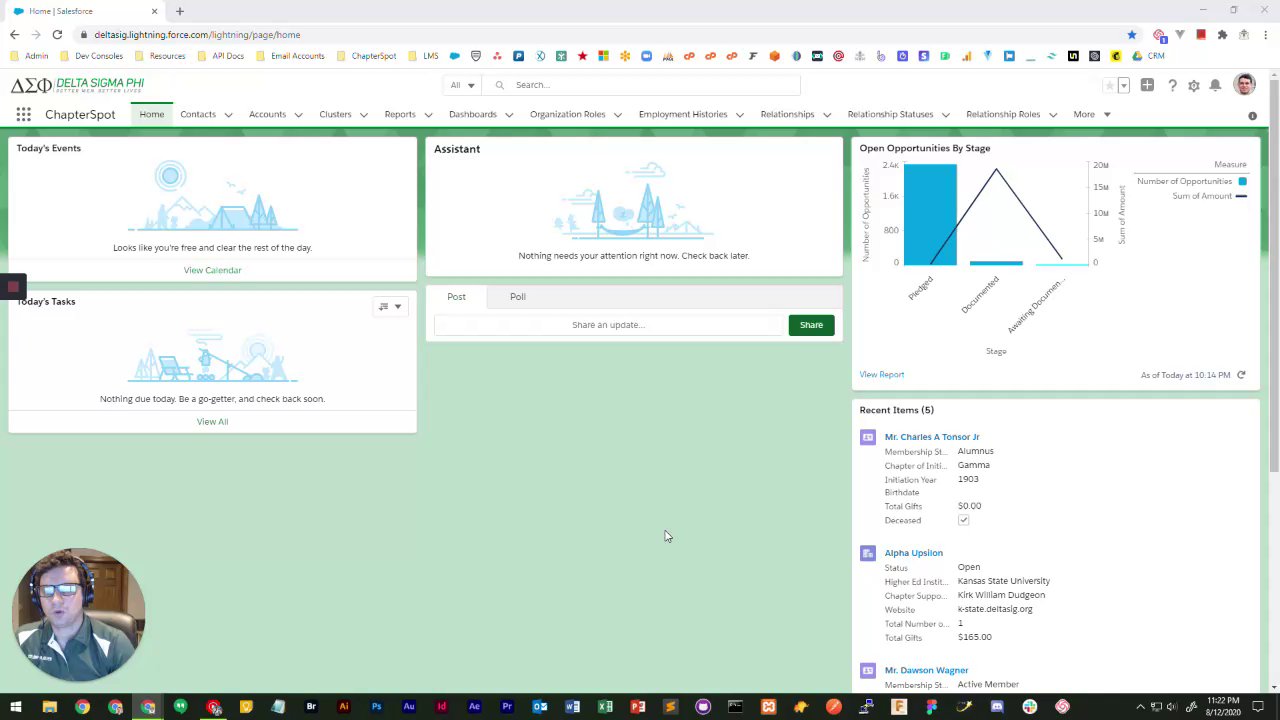Open a new Chrome tab
Viewport: 1280px width, 720px height.
[180, 11]
